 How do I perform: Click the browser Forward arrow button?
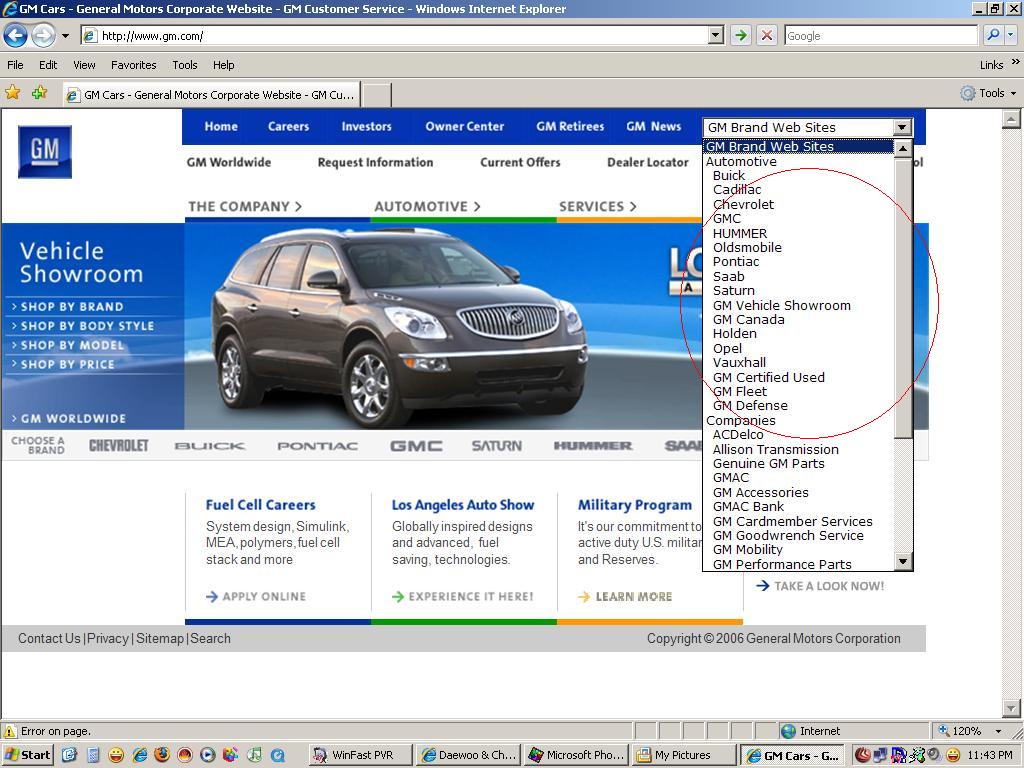(x=44, y=35)
